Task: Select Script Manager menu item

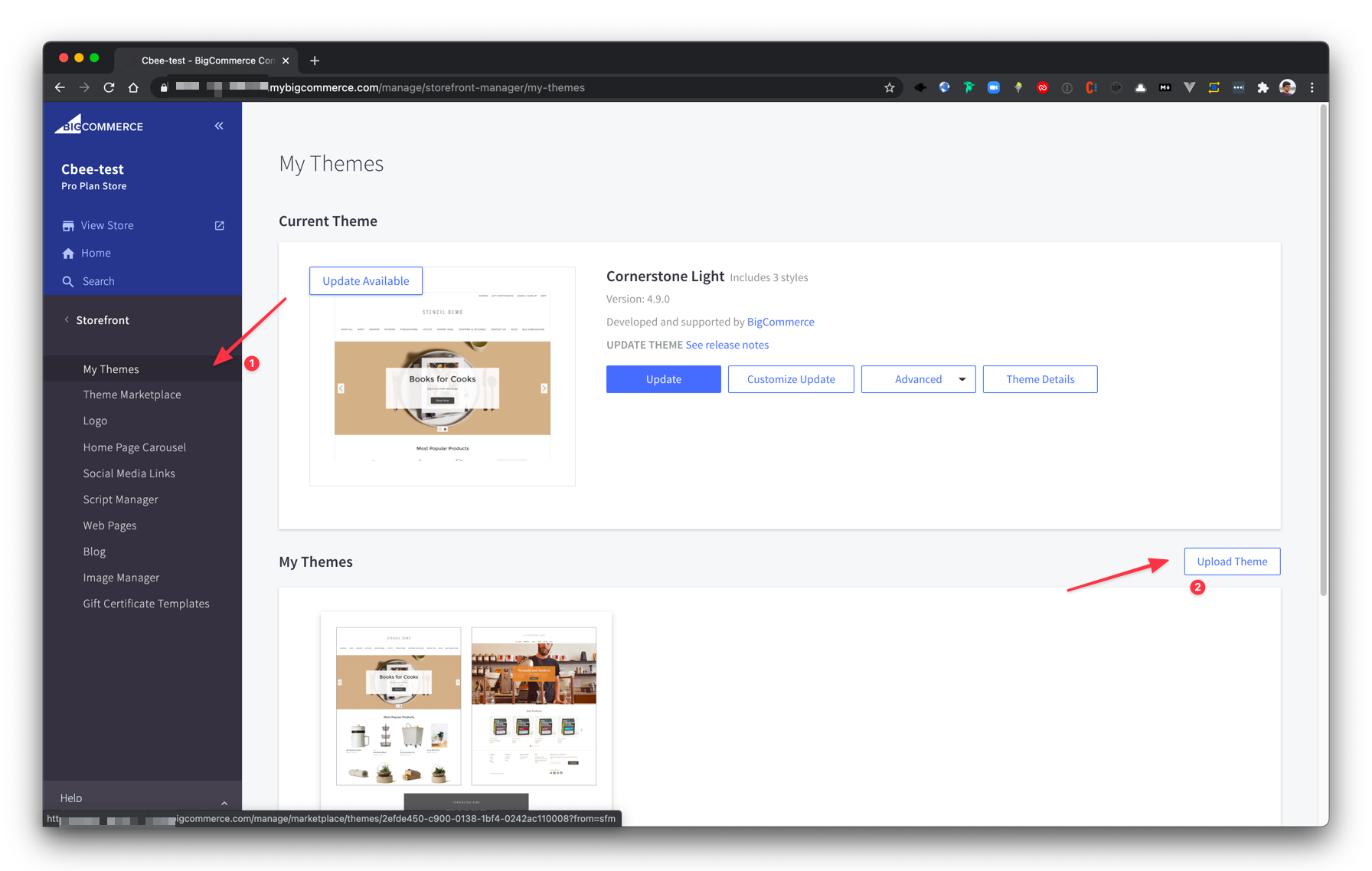Action: [x=120, y=499]
